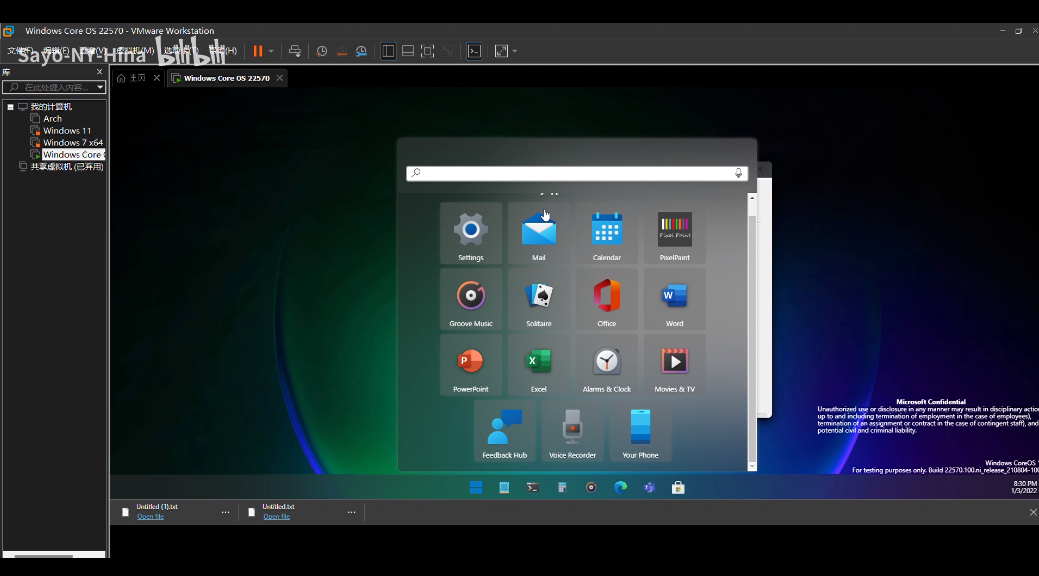
Task: Open Microsoft Store from the taskbar
Action: 678,487
